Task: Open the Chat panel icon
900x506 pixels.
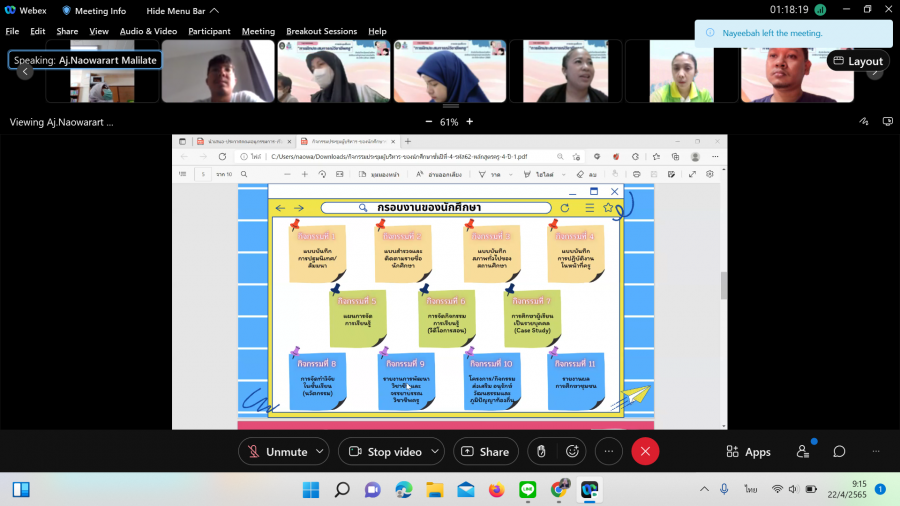Action: pyautogui.click(x=839, y=452)
